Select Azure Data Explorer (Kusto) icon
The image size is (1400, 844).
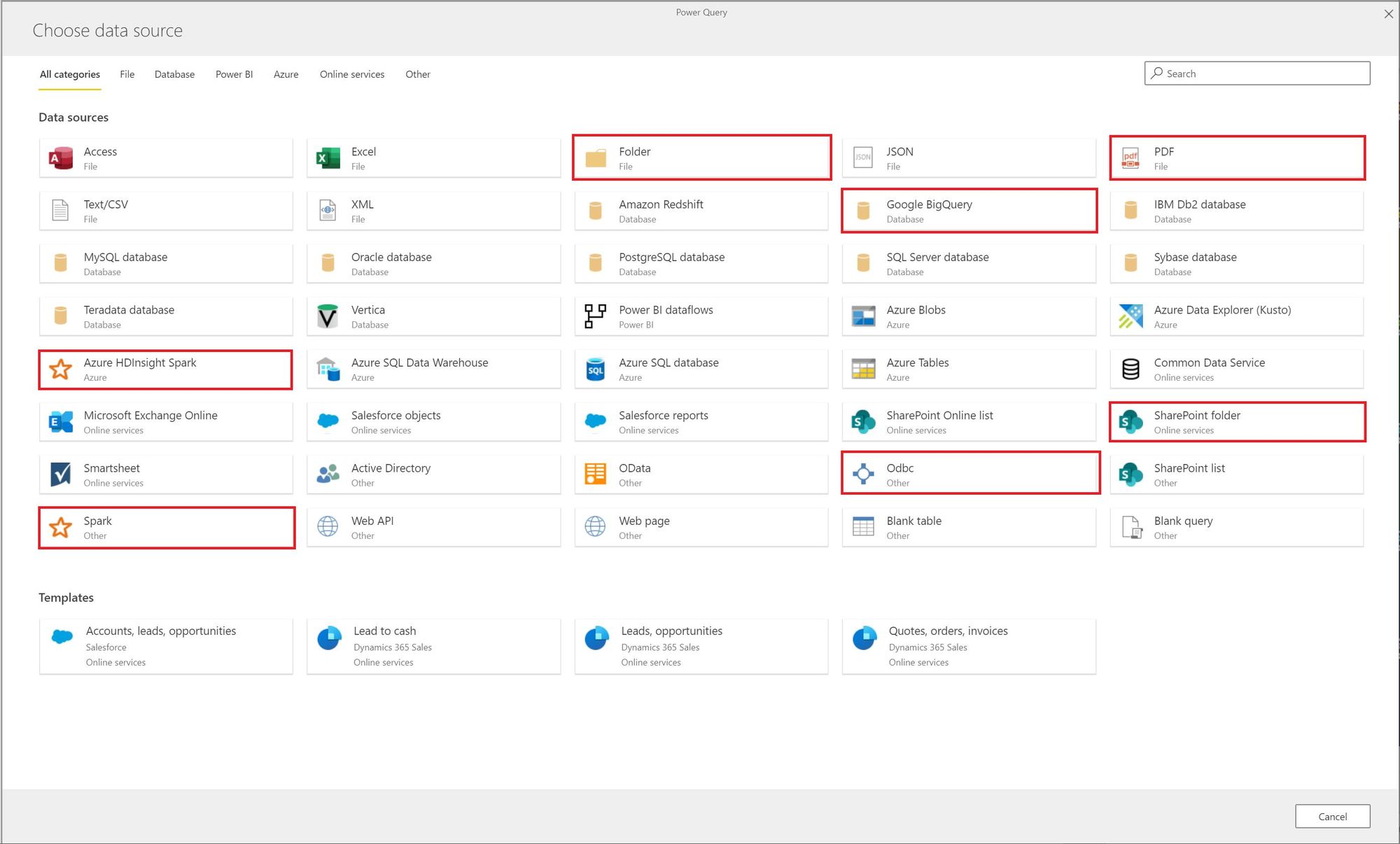[1130, 316]
